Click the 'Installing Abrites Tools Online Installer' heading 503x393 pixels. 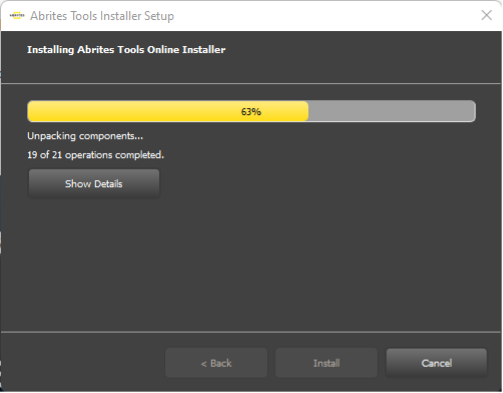(x=126, y=50)
